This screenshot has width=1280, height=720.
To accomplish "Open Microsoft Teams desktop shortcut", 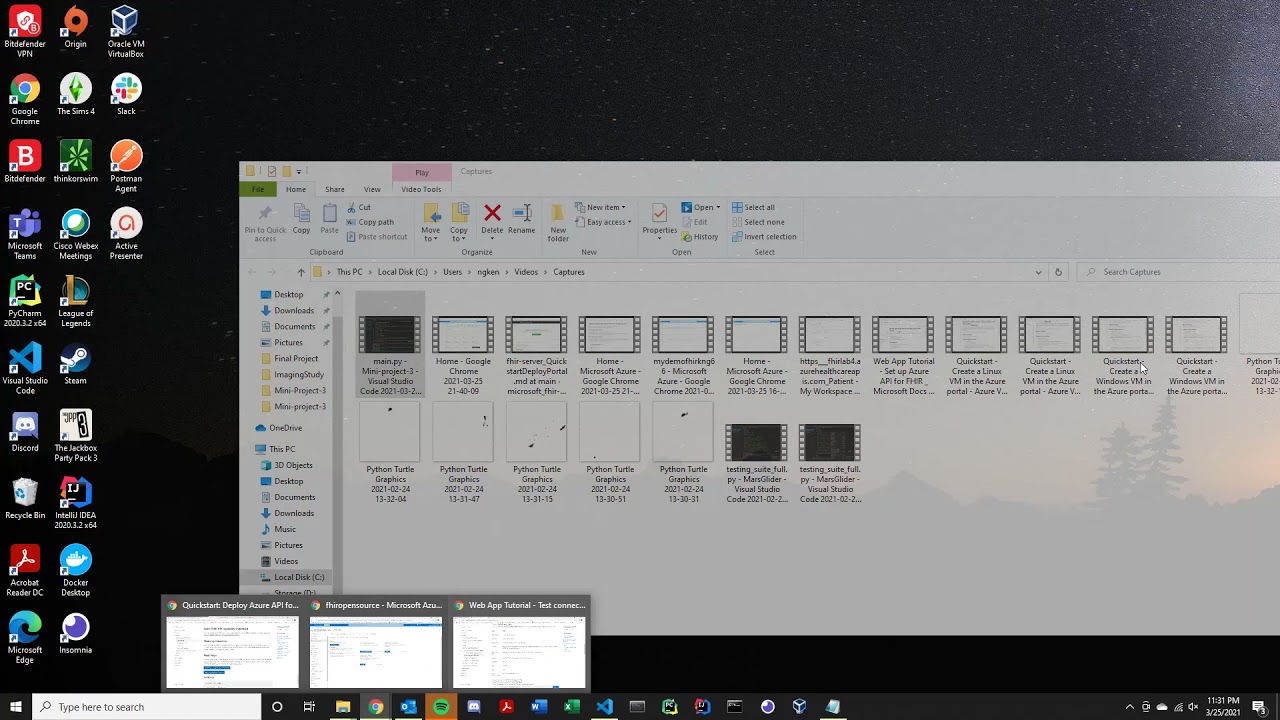I will pyautogui.click(x=25, y=233).
